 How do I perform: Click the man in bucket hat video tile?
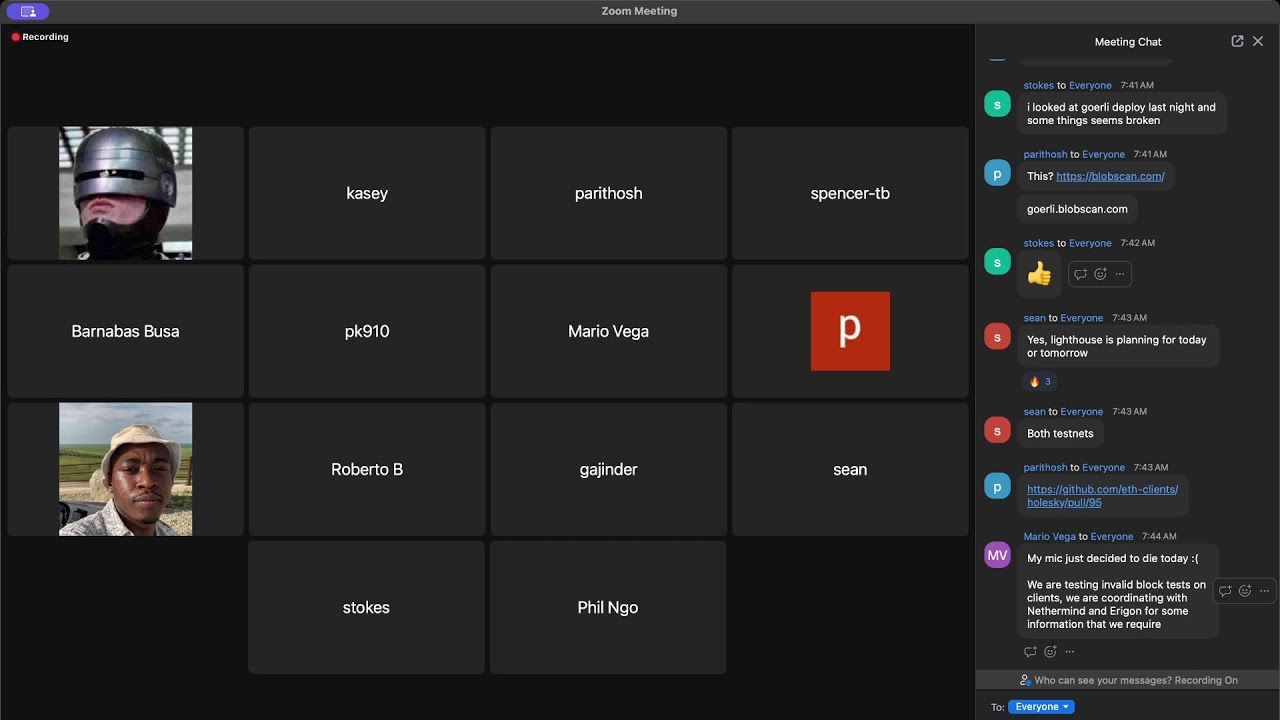[125, 469]
